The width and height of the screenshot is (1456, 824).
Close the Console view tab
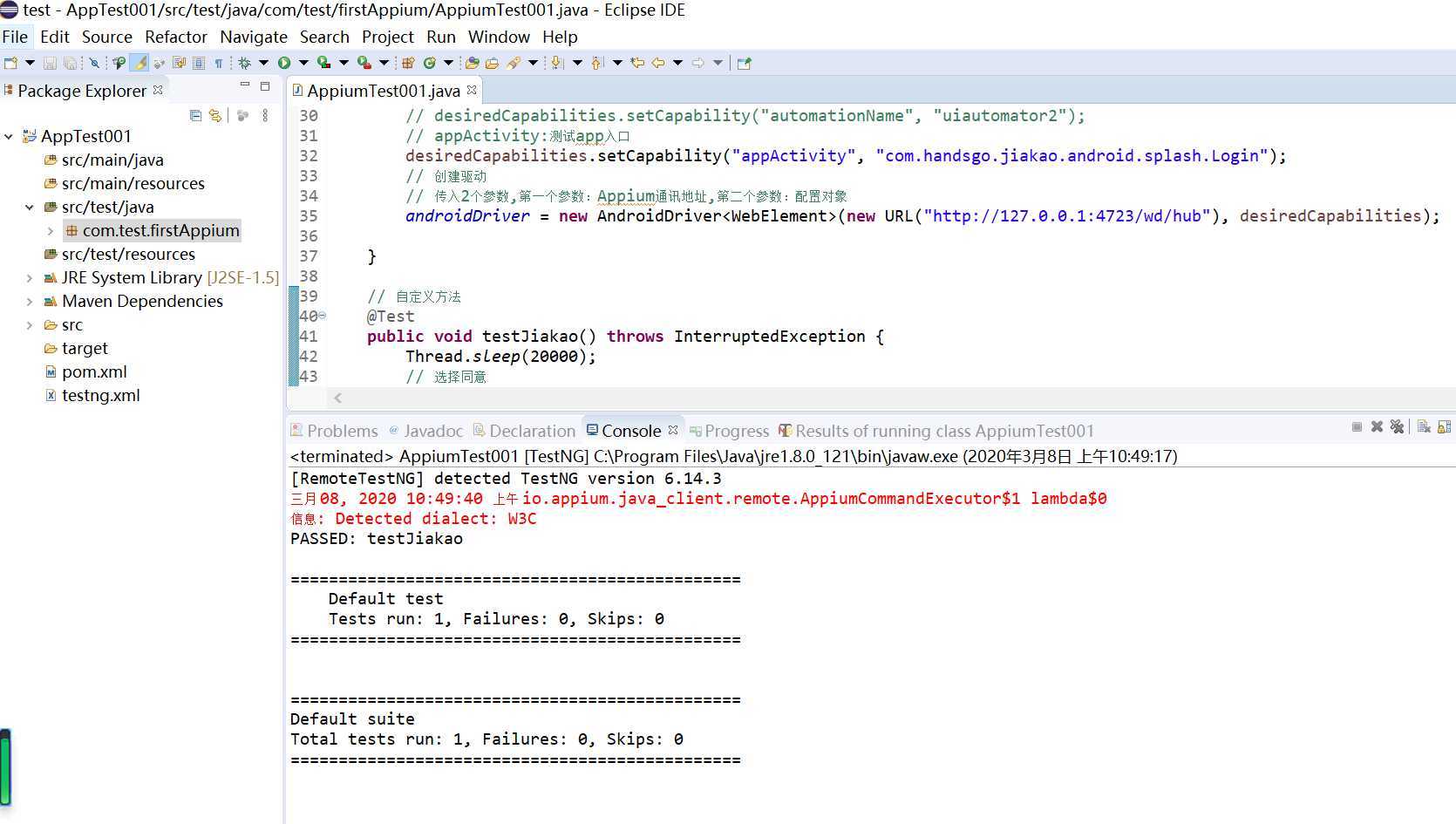tap(673, 430)
